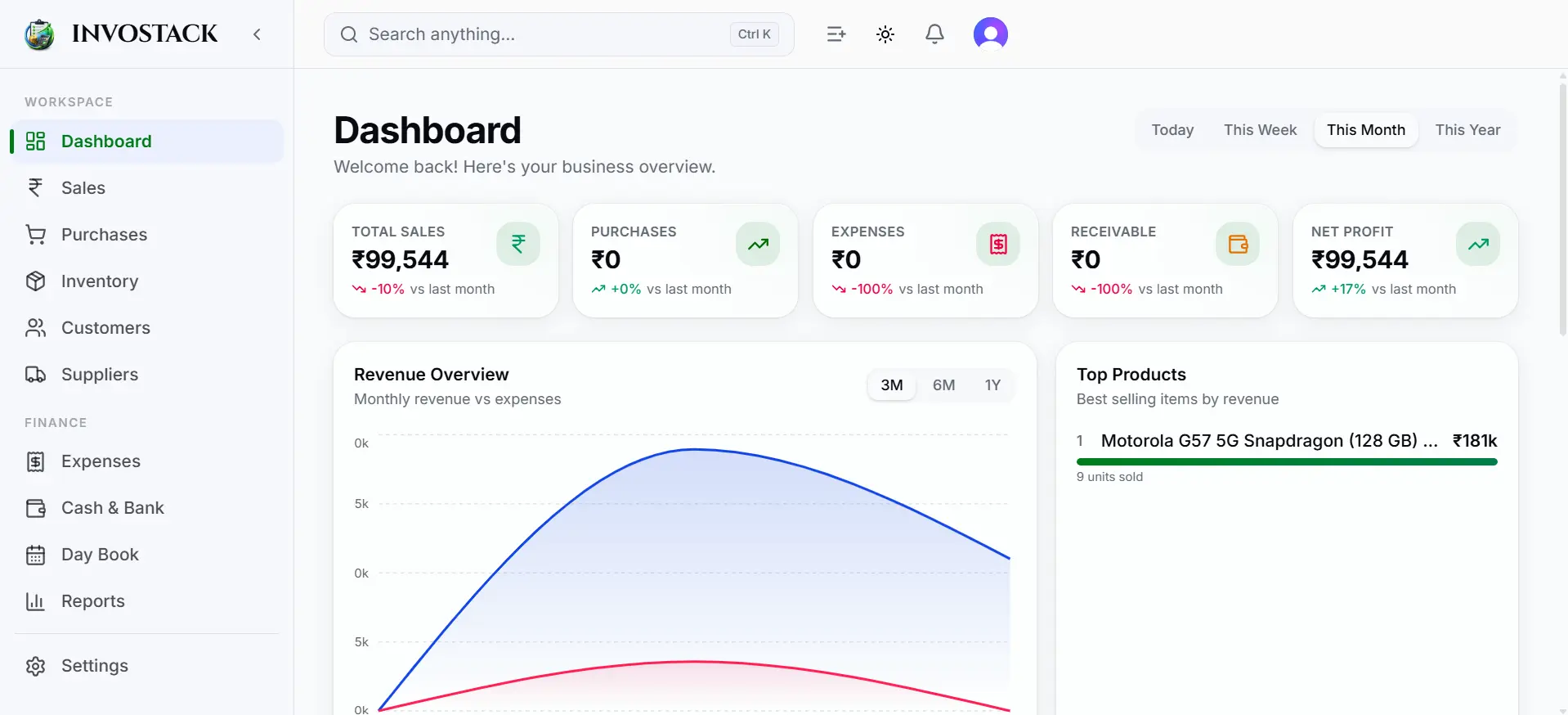Set the revenue chart range to 6M

click(x=943, y=385)
